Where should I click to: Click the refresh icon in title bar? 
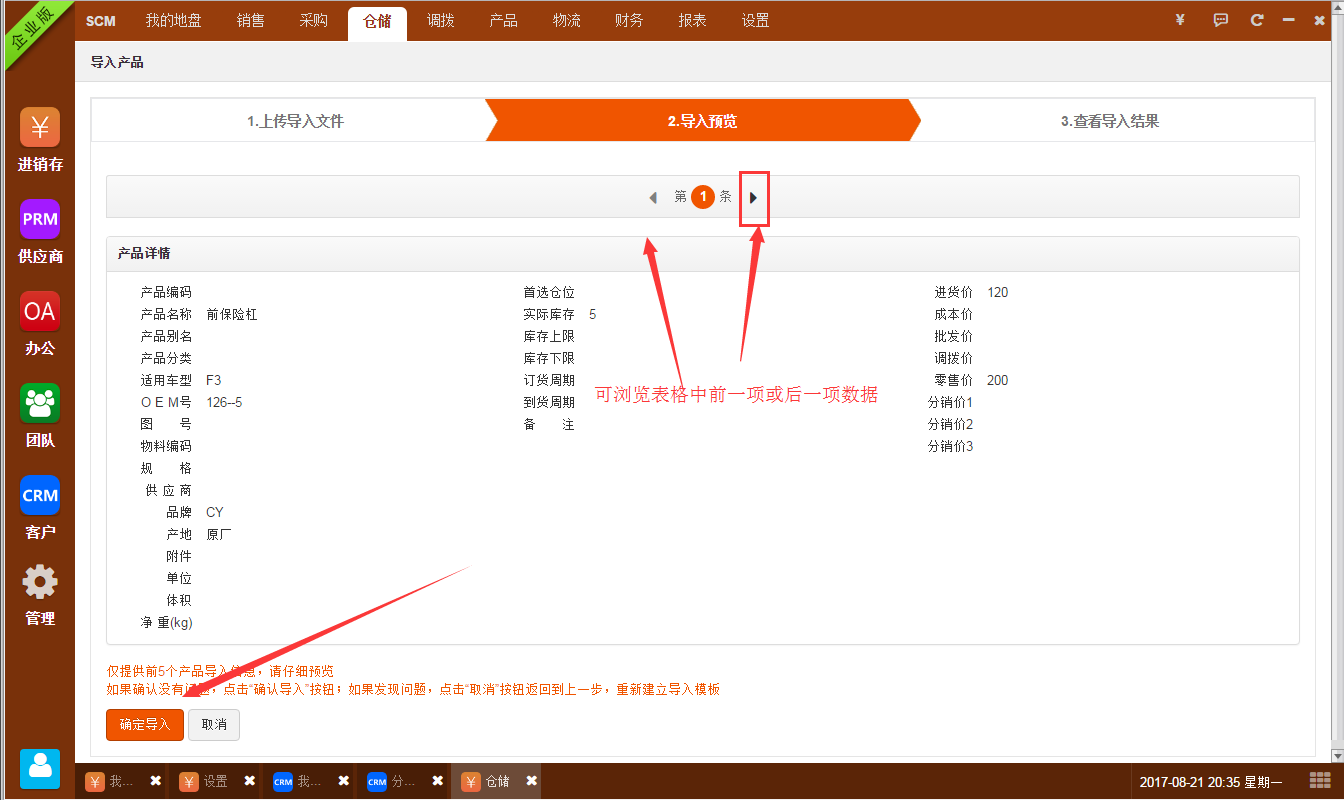(1257, 20)
